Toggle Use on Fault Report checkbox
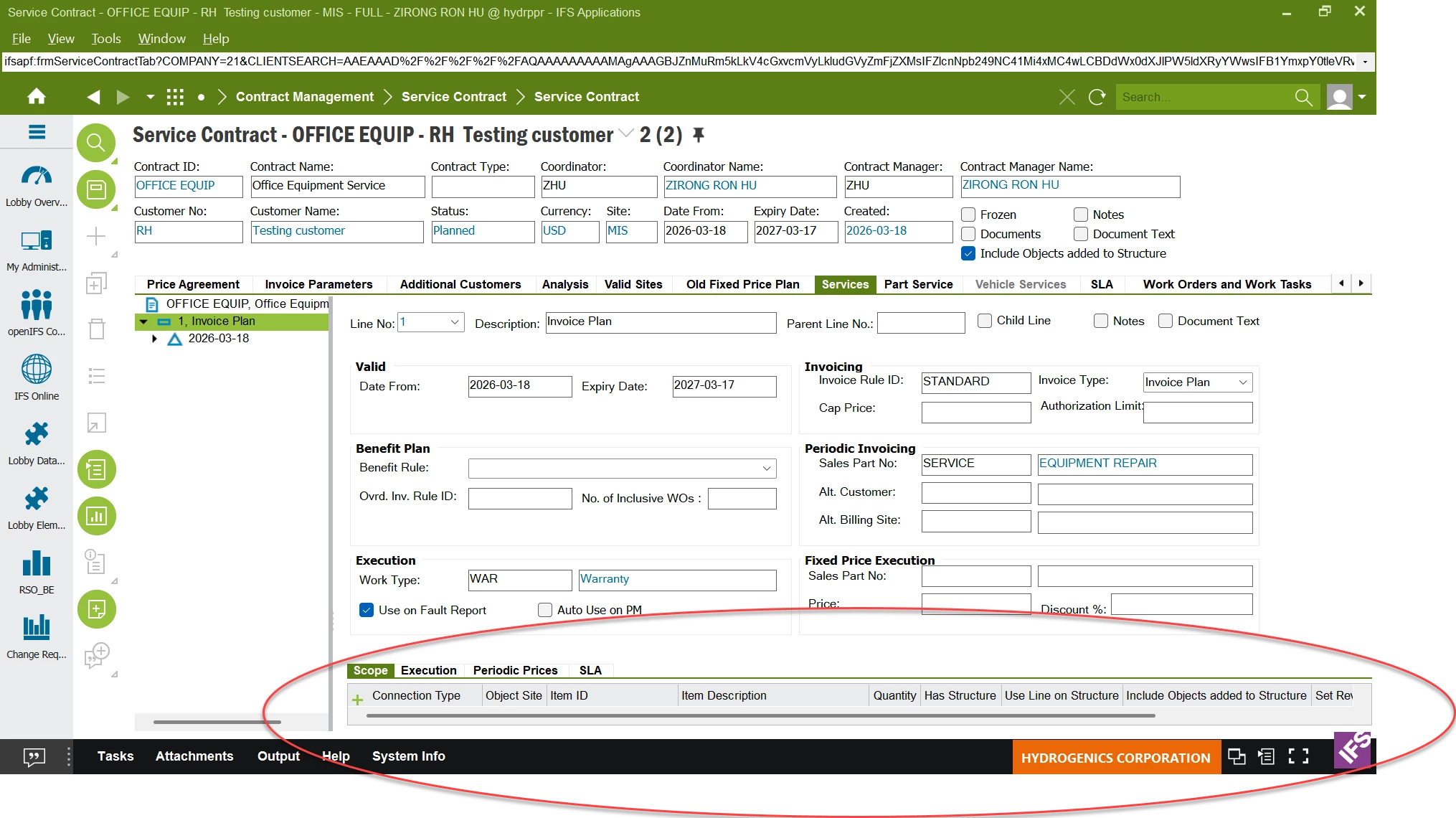The image size is (1456, 818). pyautogui.click(x=367, y=610)
